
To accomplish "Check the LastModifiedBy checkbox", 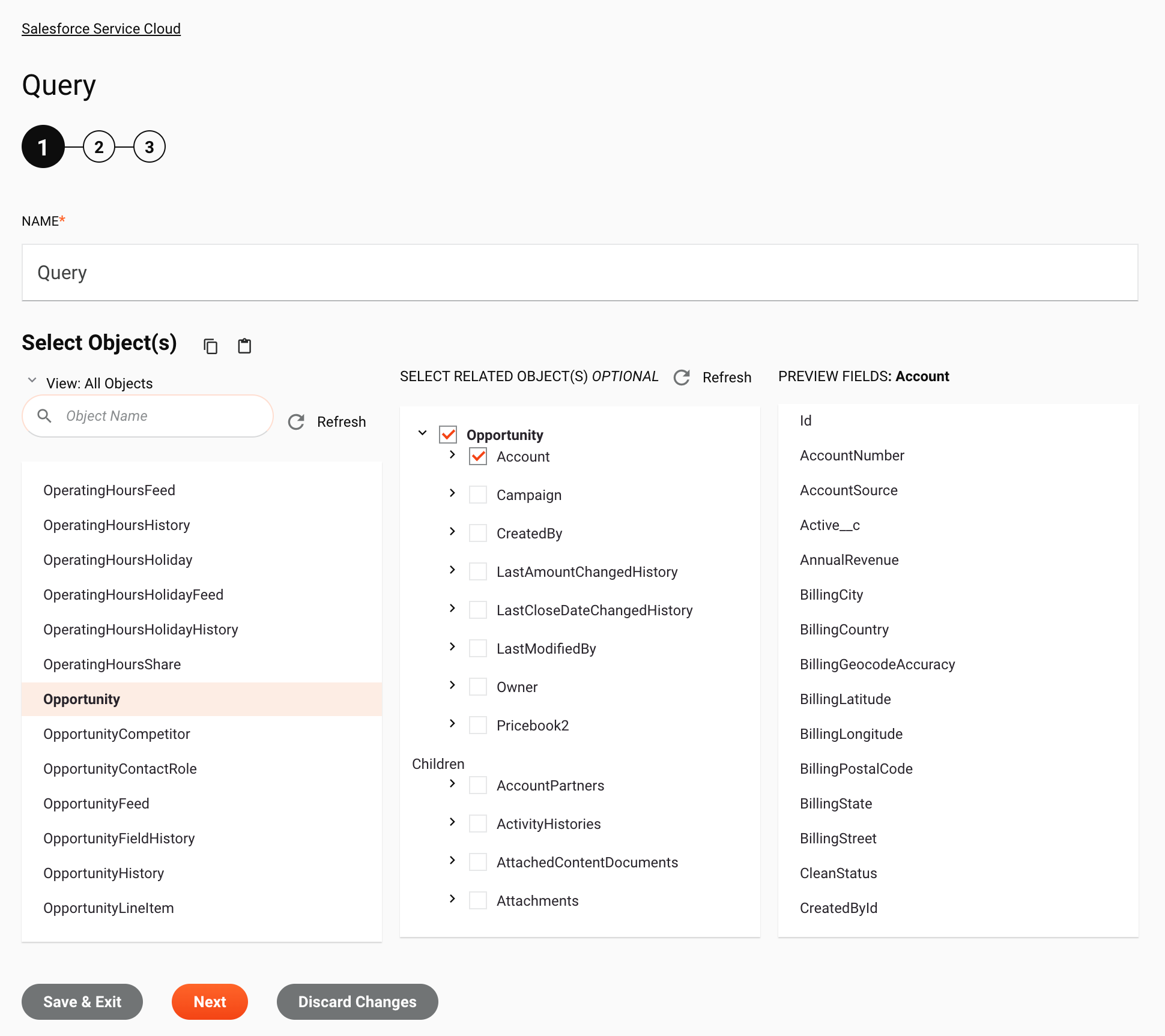I will coord(478,648).
